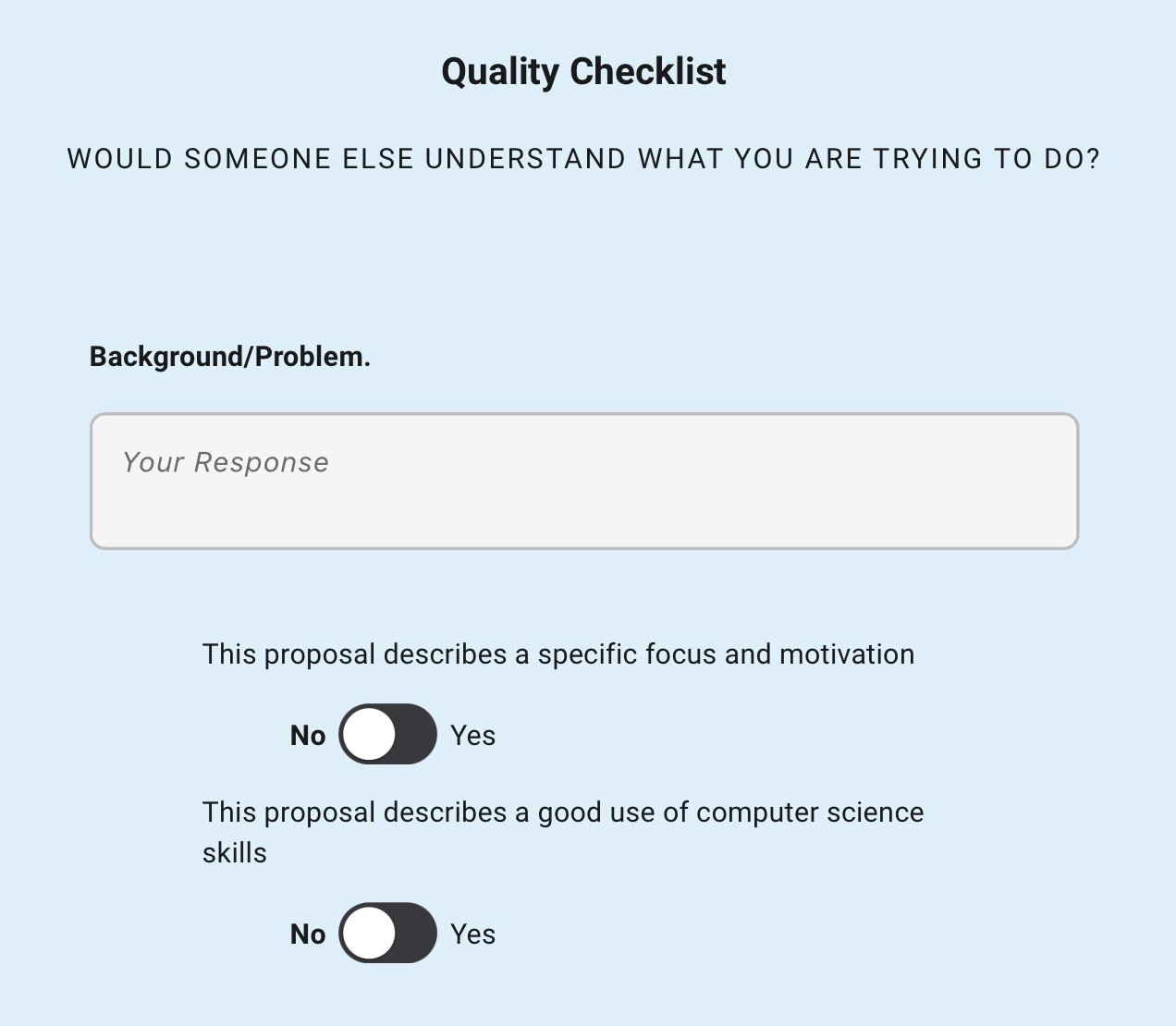Click "Yes" beside the focus and motivation toggle

472,736
